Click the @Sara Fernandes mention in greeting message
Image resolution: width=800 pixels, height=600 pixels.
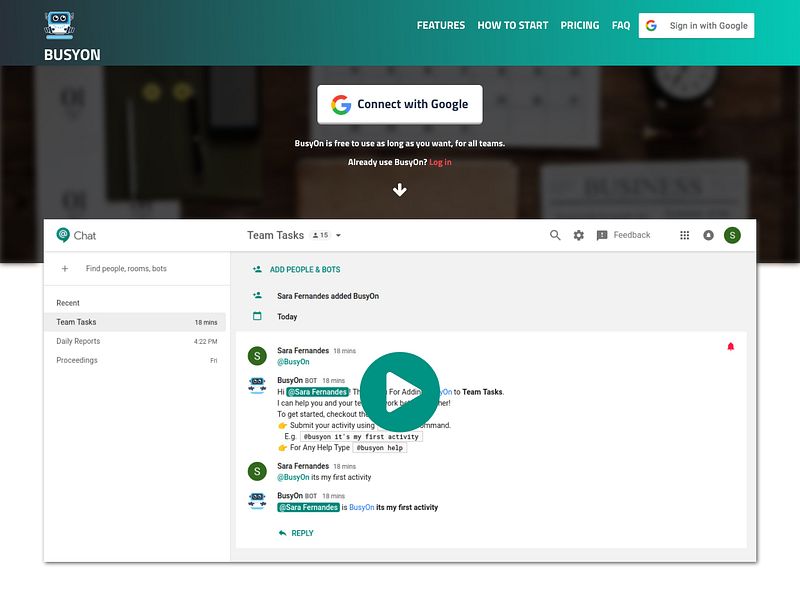317,392
